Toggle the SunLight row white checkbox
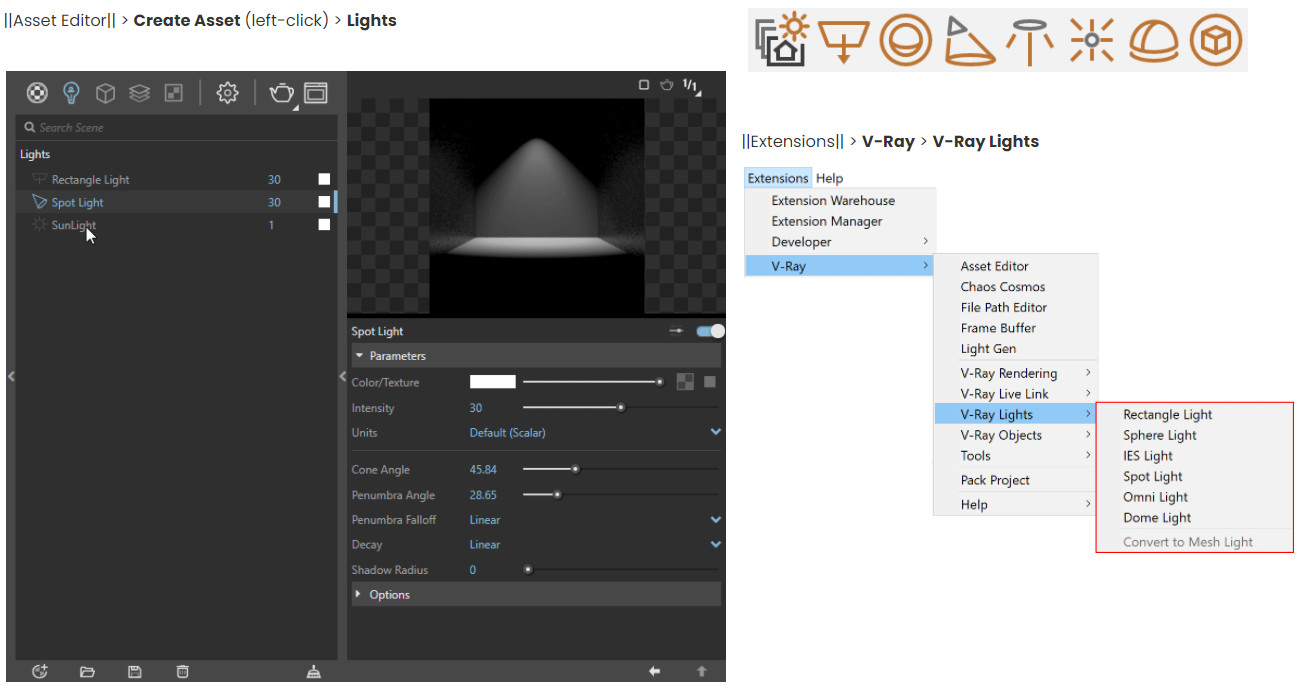This screenshot has height=696, width=1311. pyautogui.click(x=324, y=225)
